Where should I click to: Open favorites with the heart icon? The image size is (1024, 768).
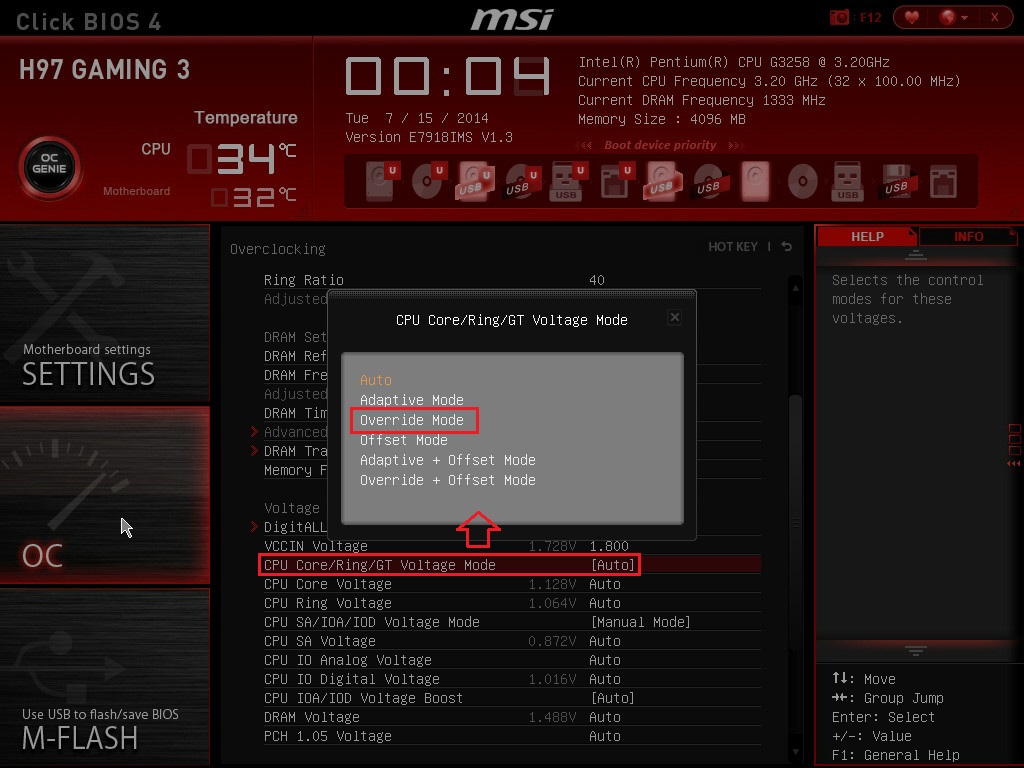coord(911,17)
